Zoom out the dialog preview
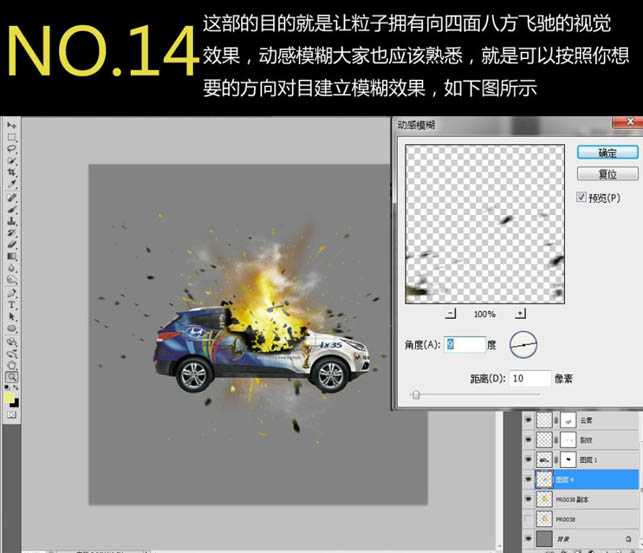This screenshot has width=643, height=553. (x=450, y=314)
